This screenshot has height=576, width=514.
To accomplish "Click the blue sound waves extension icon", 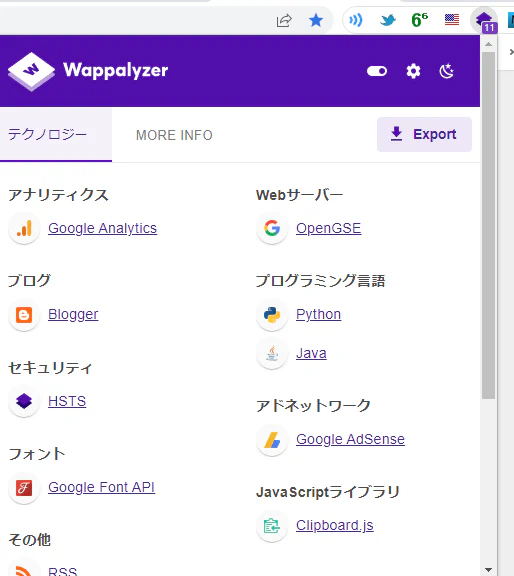I will click(x=355, y=20).
